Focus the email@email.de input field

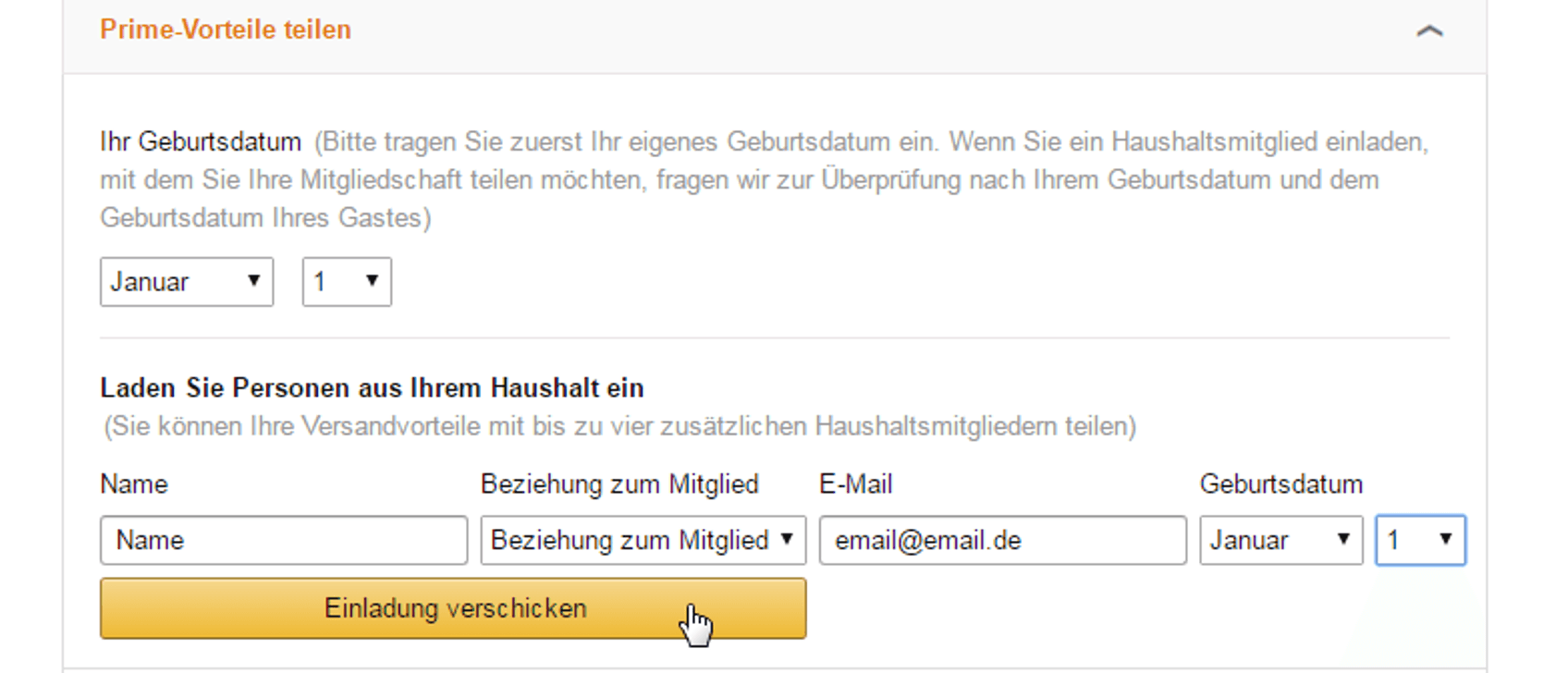click(x=1002, y=540)
